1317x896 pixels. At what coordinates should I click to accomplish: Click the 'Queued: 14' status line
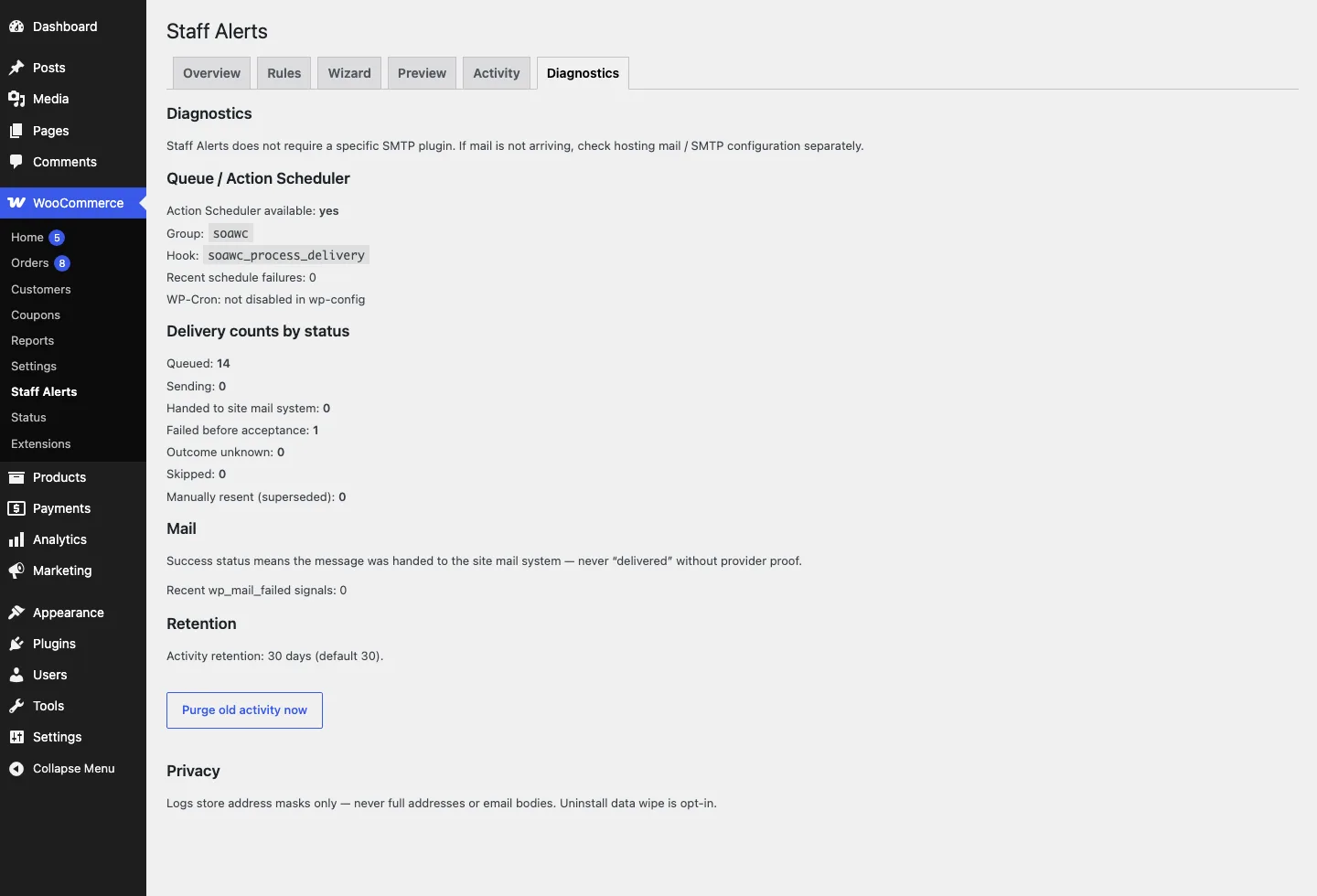[x=198, y=364]
